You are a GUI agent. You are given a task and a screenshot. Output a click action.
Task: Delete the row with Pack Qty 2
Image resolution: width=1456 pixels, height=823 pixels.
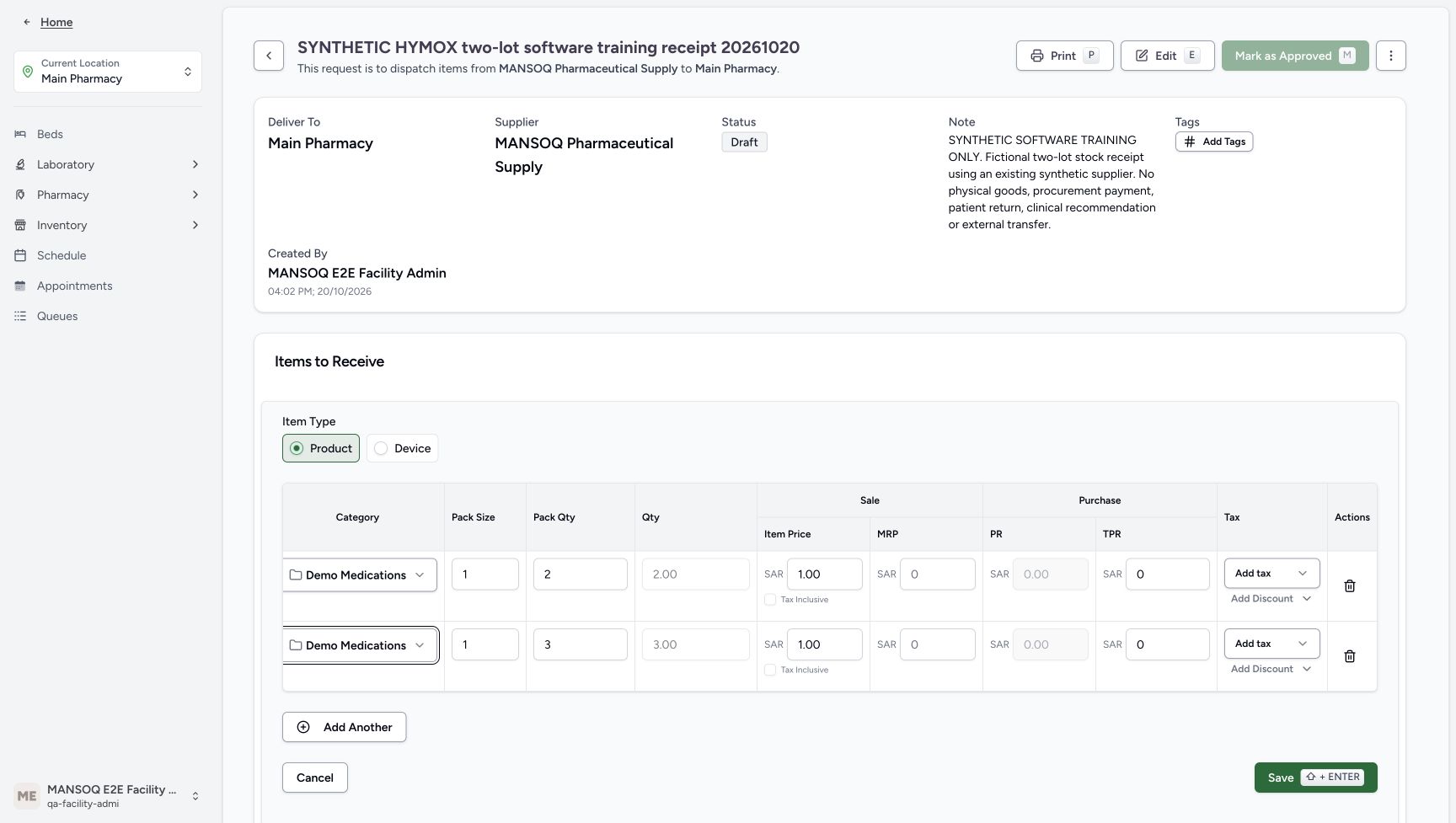[1349, 586]
